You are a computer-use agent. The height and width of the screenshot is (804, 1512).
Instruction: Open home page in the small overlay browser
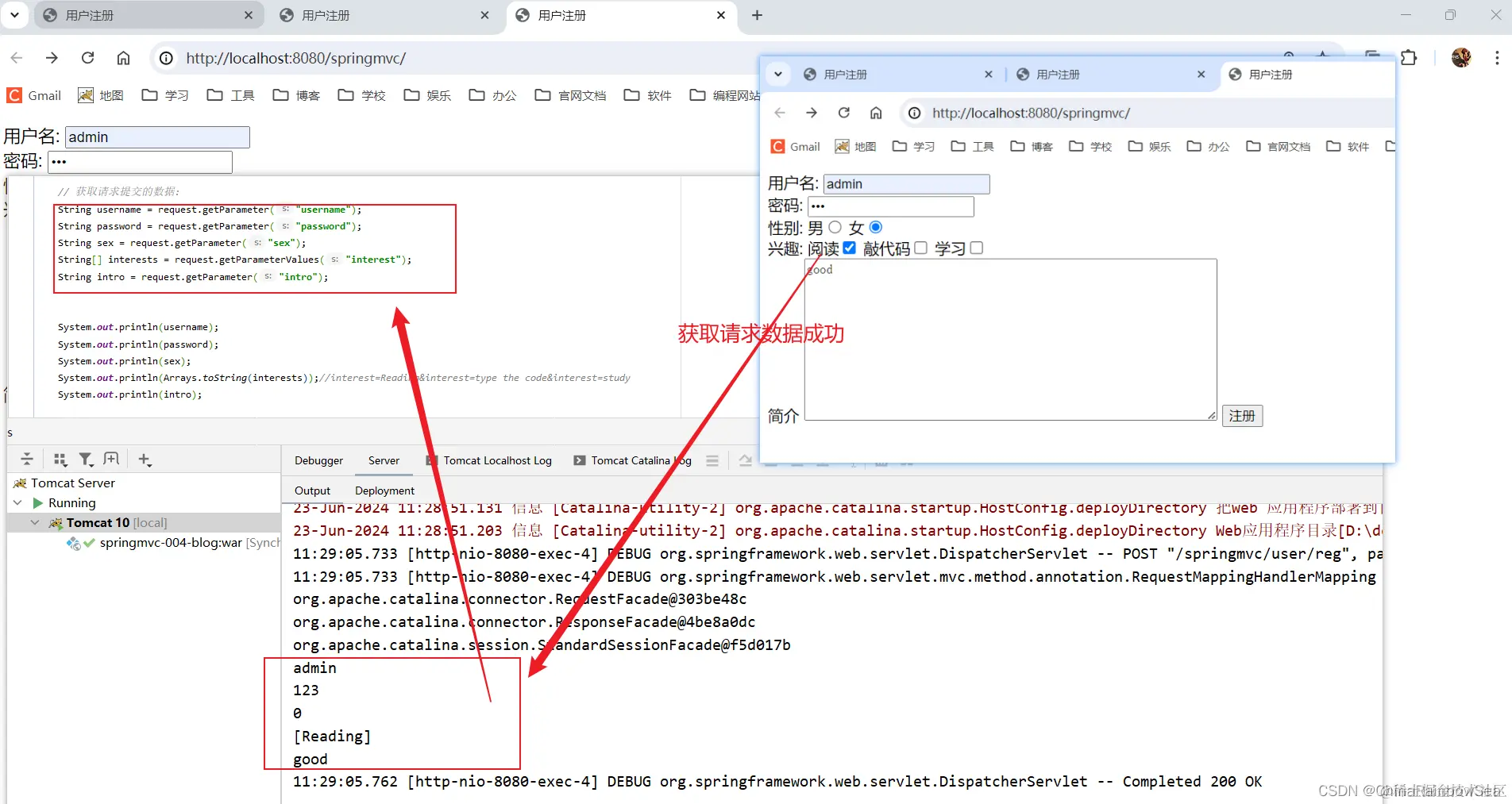coord(876,113)
